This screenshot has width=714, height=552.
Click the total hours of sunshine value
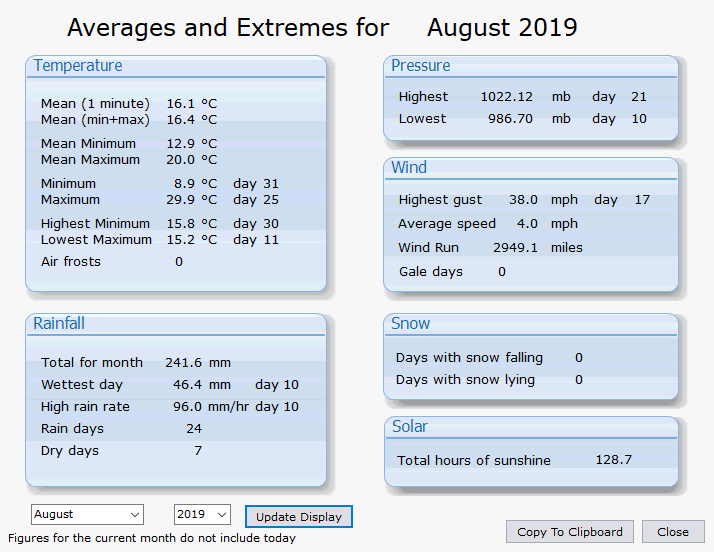tap(614, 460)
